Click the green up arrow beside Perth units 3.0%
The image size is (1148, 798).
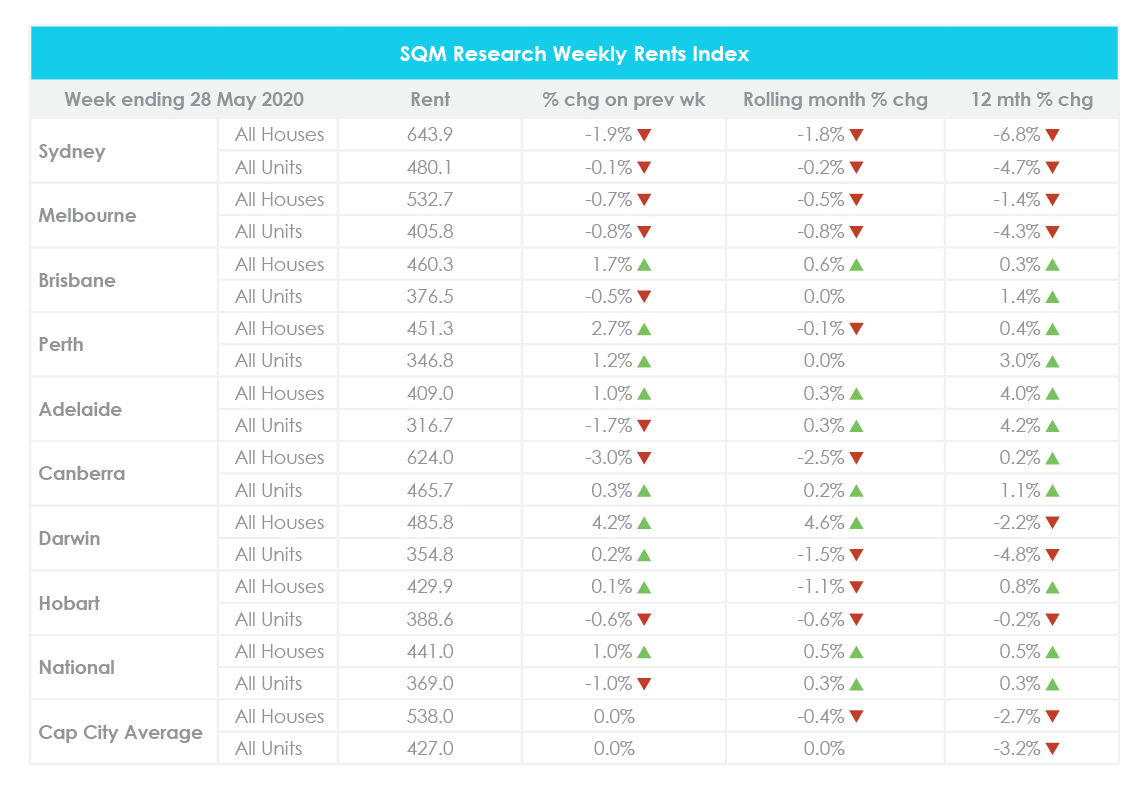[1053, 361]
